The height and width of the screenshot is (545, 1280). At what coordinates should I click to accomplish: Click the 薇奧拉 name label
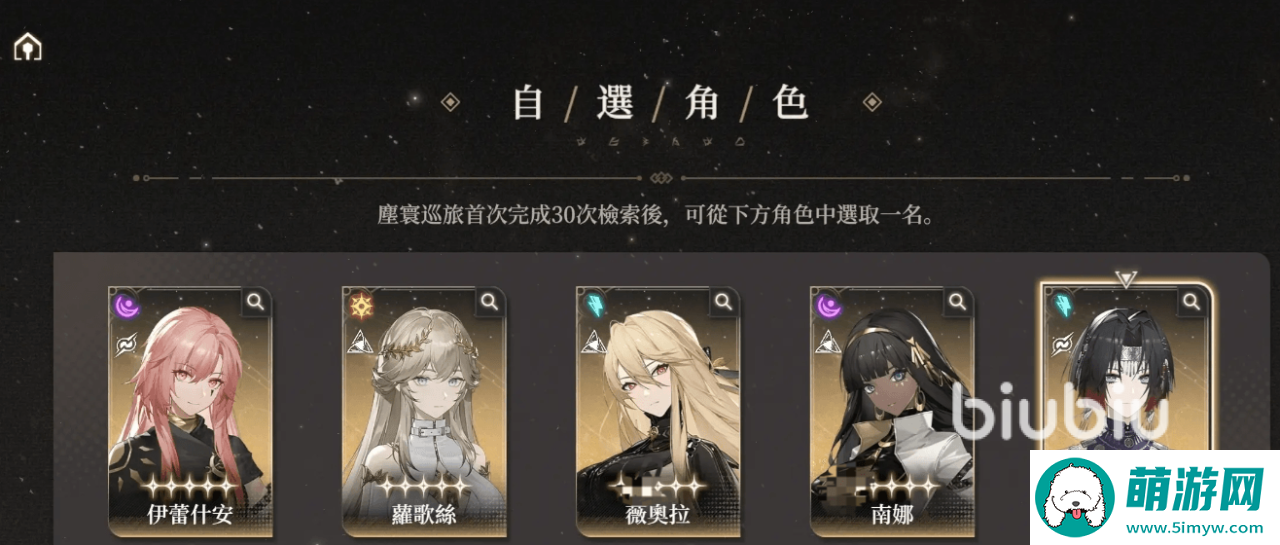pyautogui.click(x=658, y=516)
